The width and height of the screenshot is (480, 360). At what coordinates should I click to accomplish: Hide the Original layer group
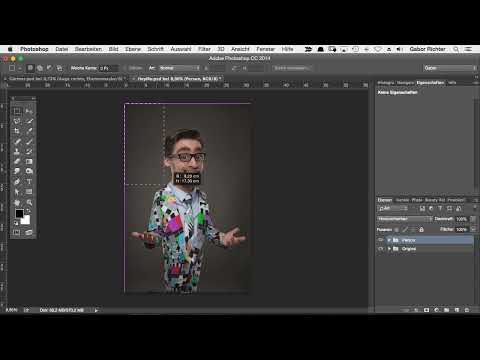(380, 249)
